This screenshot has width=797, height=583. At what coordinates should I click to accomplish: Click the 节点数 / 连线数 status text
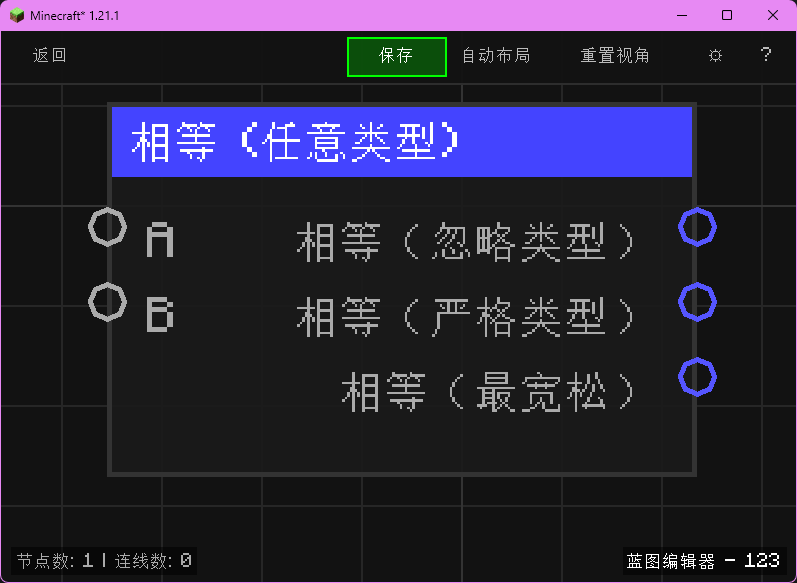[104, 561]
